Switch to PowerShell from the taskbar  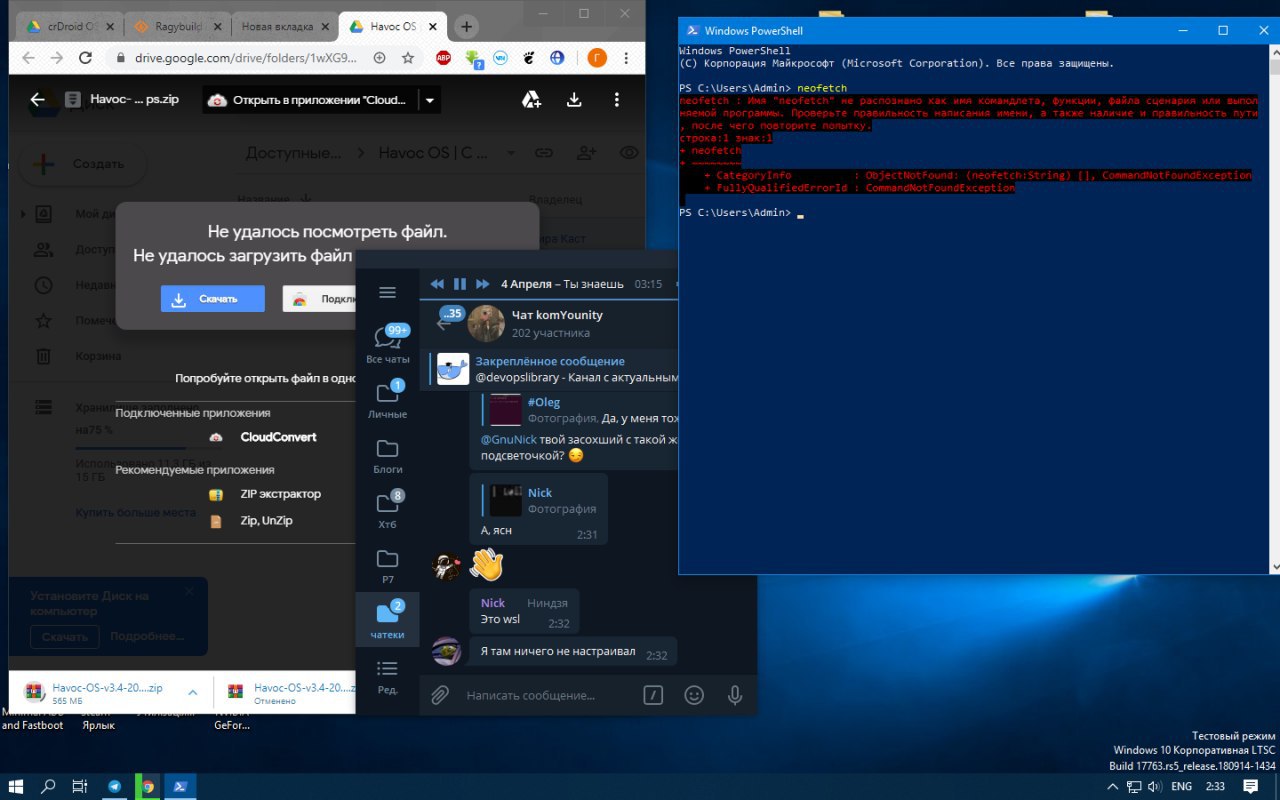181,786
